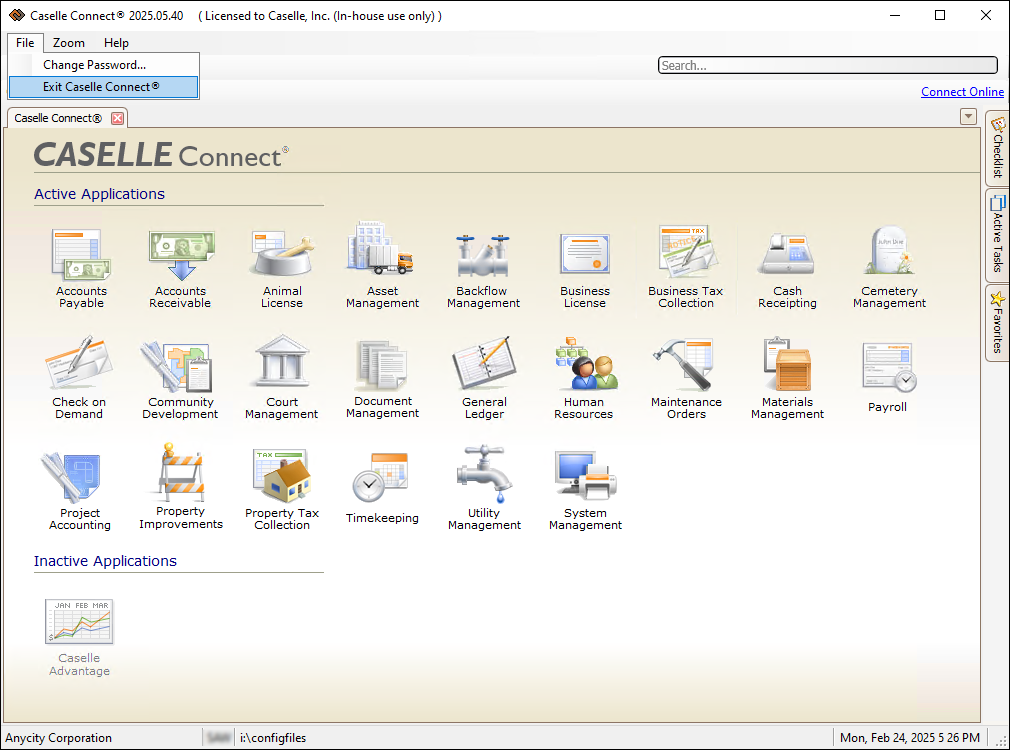The image size is (1010, 750).
Task: Open Business Tax Collection
Action: pyautogui.click(x=685, y=267)
